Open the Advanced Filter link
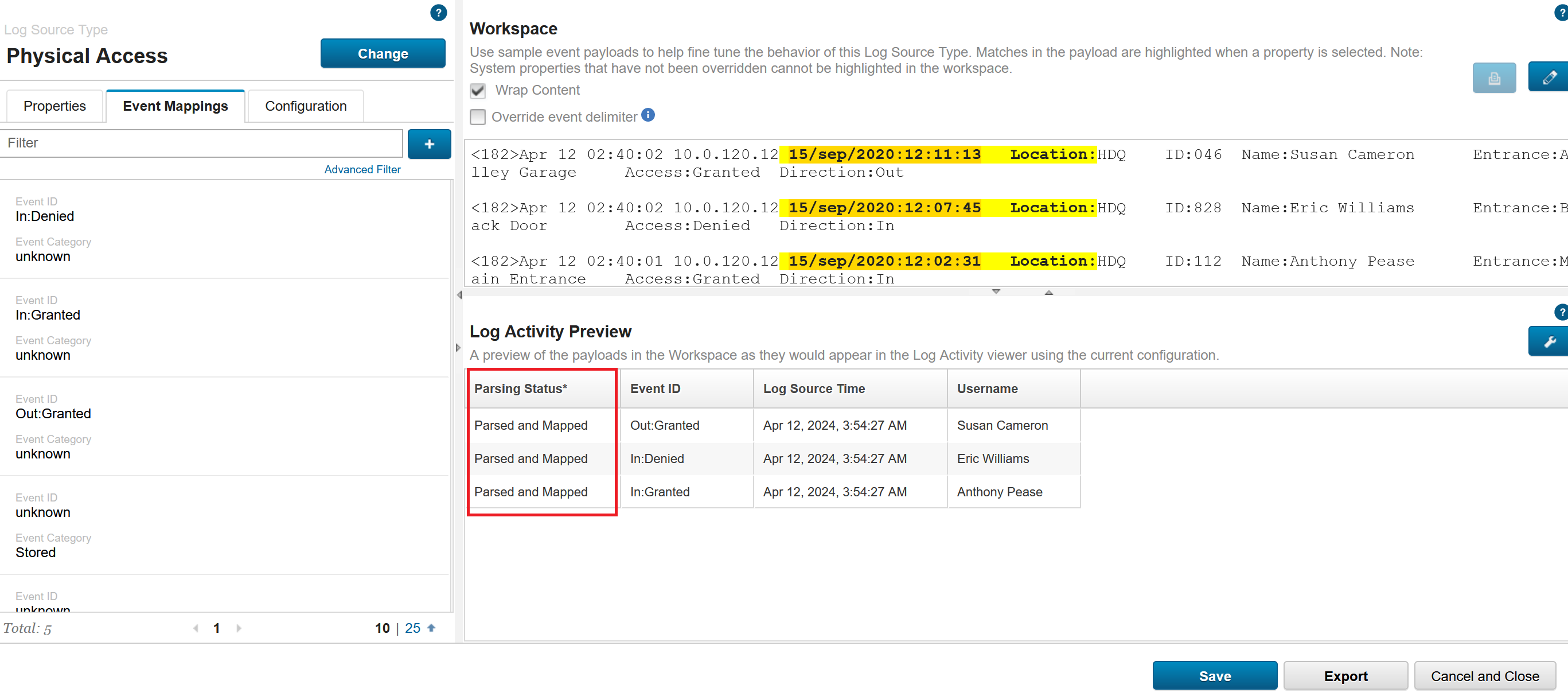1568x700 pixels. (x=362, y=169)
